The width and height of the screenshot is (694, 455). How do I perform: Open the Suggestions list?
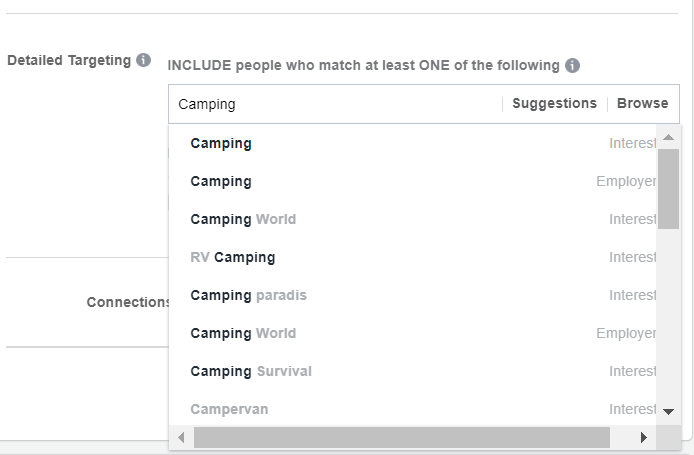click(x=554, y=104)
